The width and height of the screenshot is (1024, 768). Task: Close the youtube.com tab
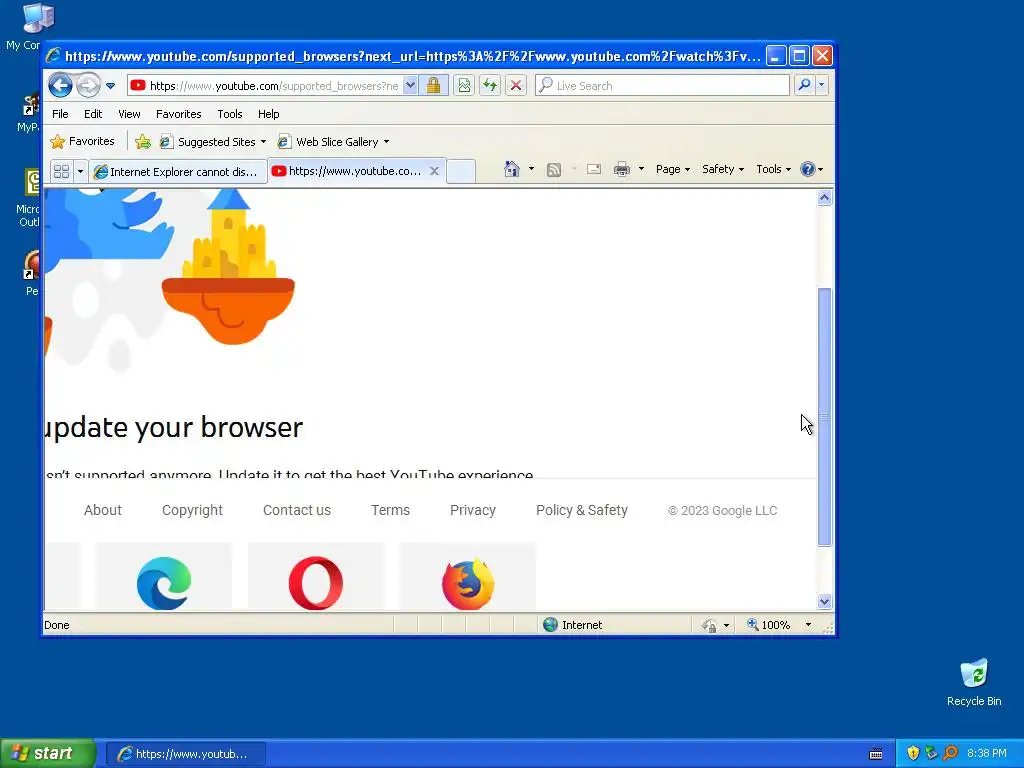(434, 171)
